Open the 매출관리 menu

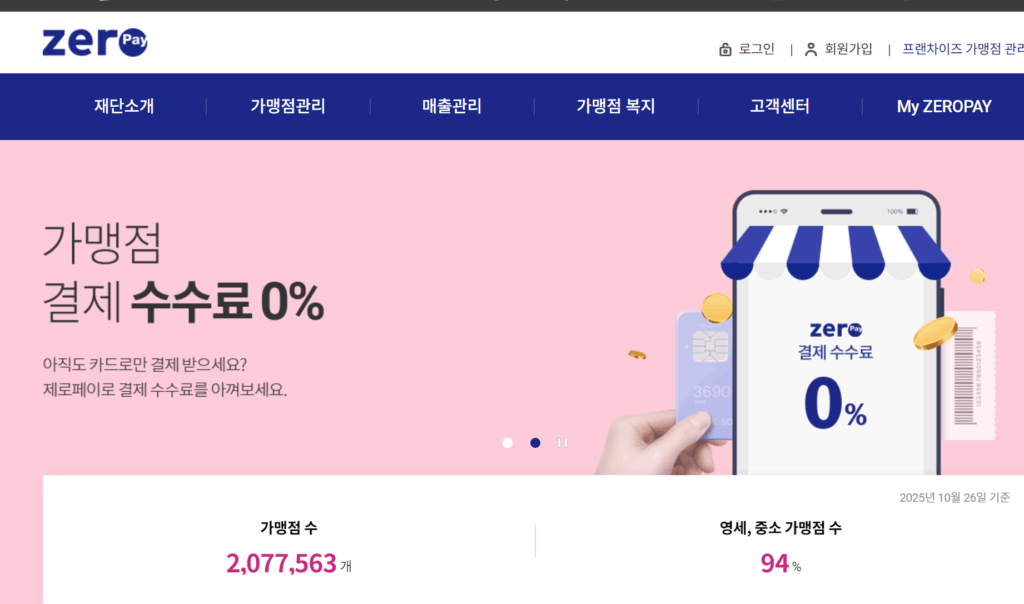tap(452, 106)
